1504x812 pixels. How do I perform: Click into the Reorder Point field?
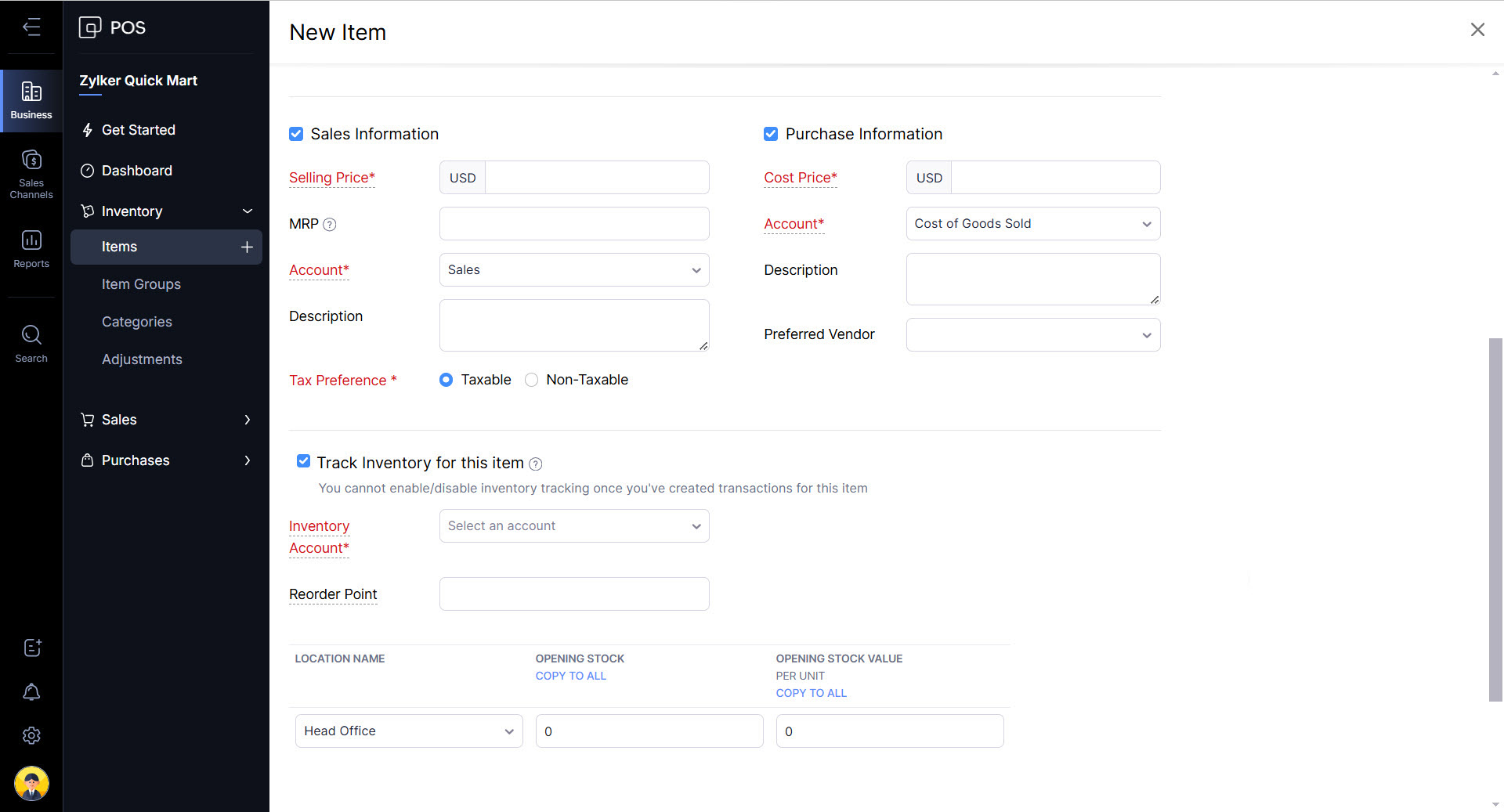[x=573, y=594]
